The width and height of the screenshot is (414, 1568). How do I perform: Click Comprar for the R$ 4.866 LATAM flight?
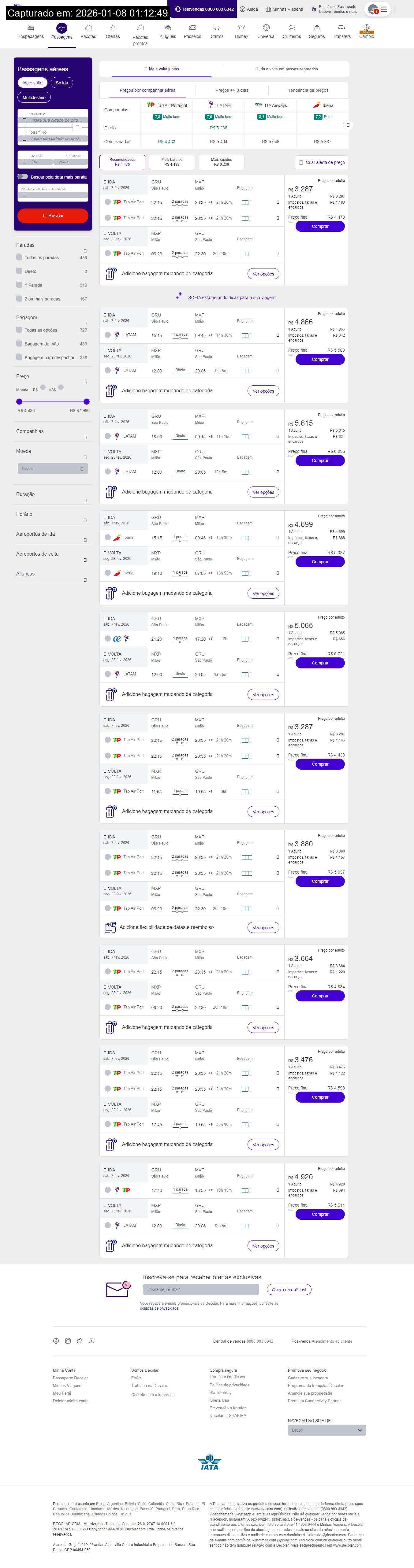(x=320, y=359)
